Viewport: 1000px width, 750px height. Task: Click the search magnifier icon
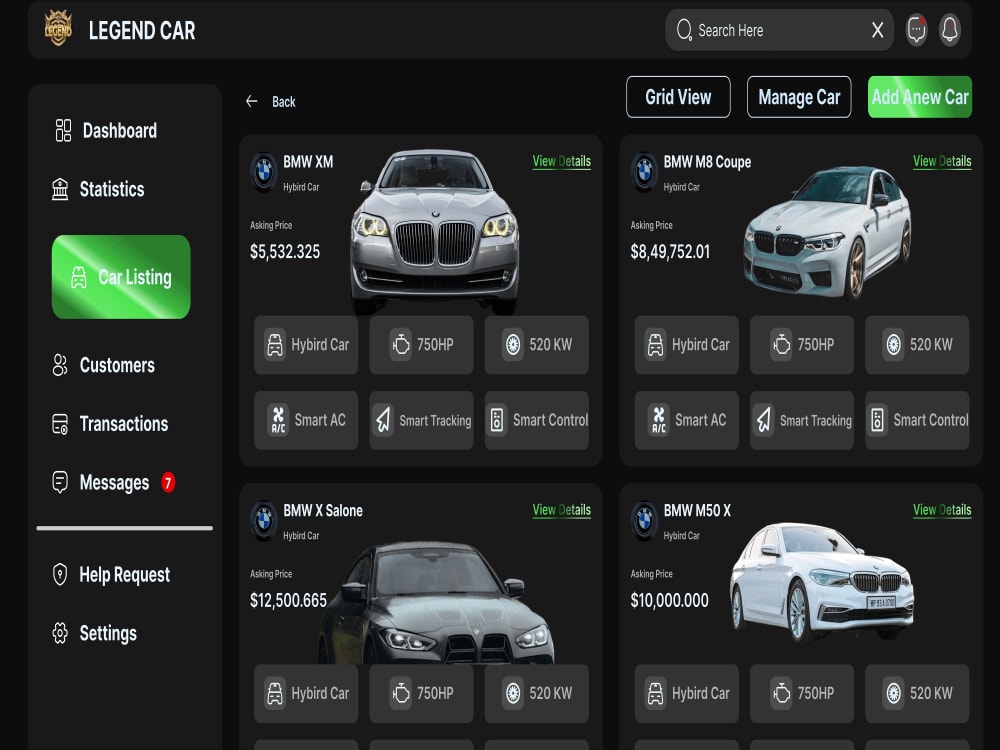[x=684, y=30]
